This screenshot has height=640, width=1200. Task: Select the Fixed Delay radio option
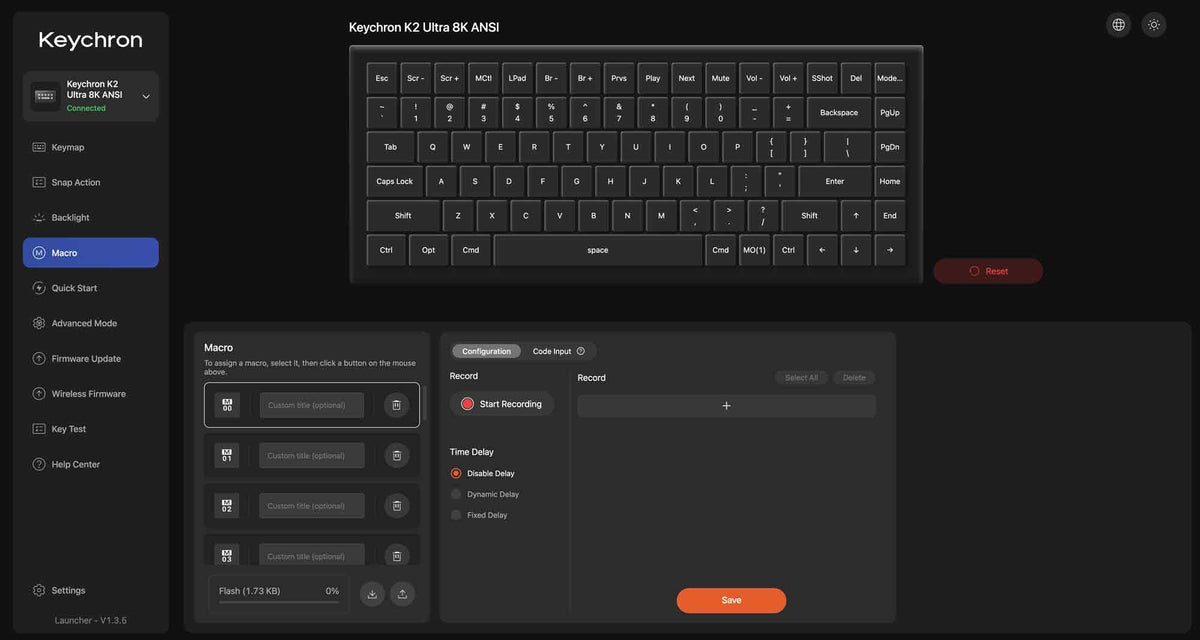tap(456, 515)
